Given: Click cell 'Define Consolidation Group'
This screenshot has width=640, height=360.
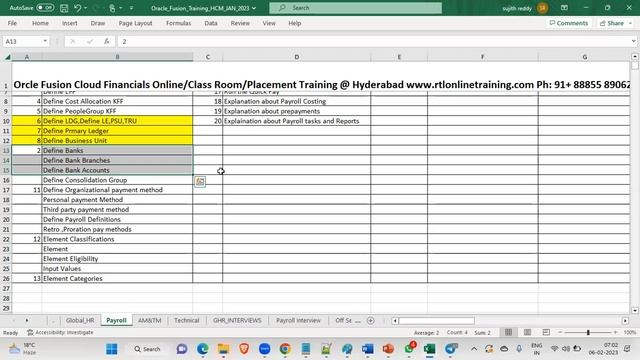Looking at the screenshot, I should (117, 180).
